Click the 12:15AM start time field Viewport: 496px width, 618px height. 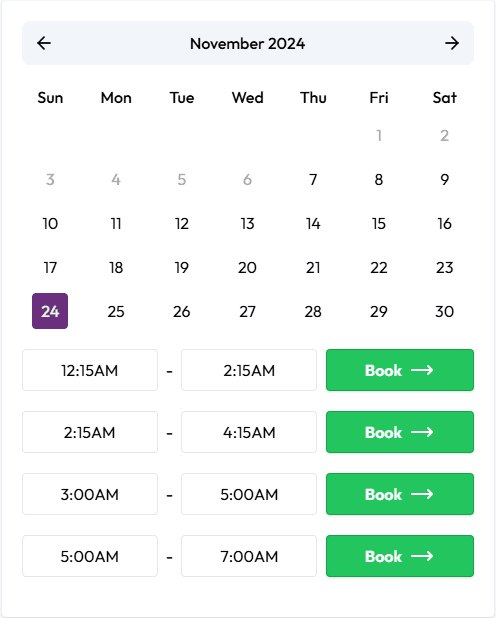(90, 370)
